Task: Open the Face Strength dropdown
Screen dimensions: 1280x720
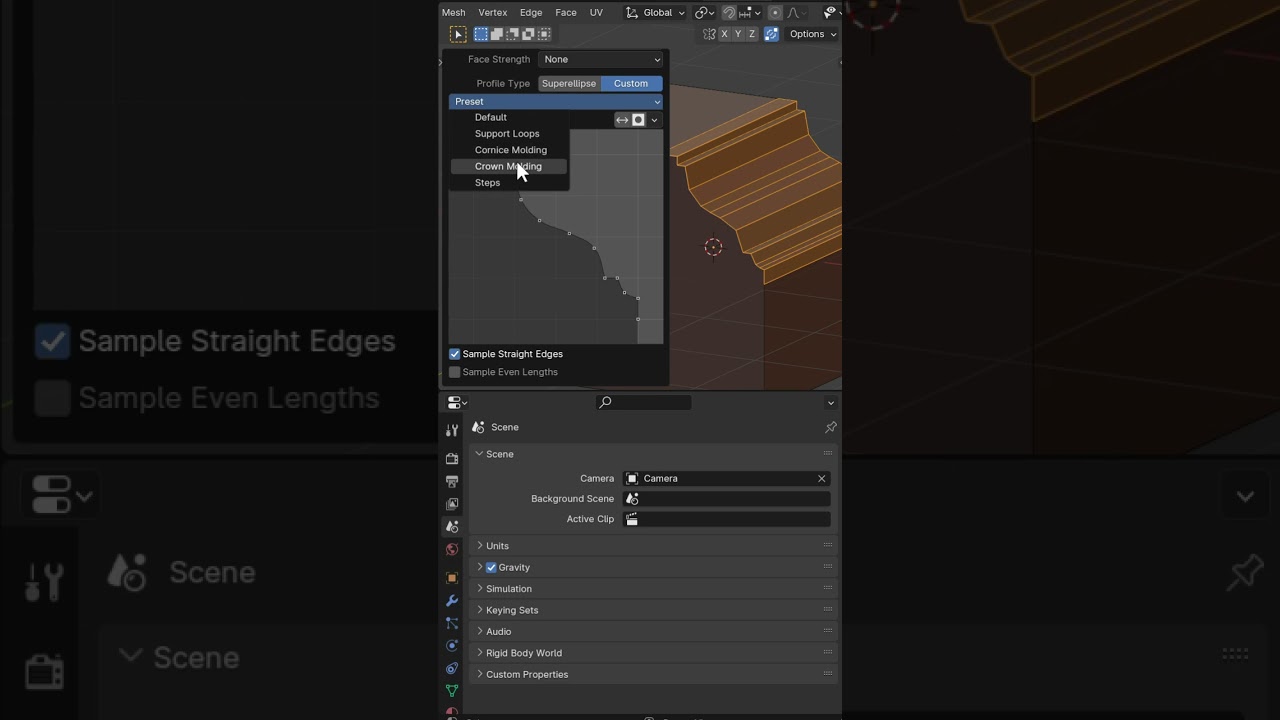Action: tap(600, 59)
